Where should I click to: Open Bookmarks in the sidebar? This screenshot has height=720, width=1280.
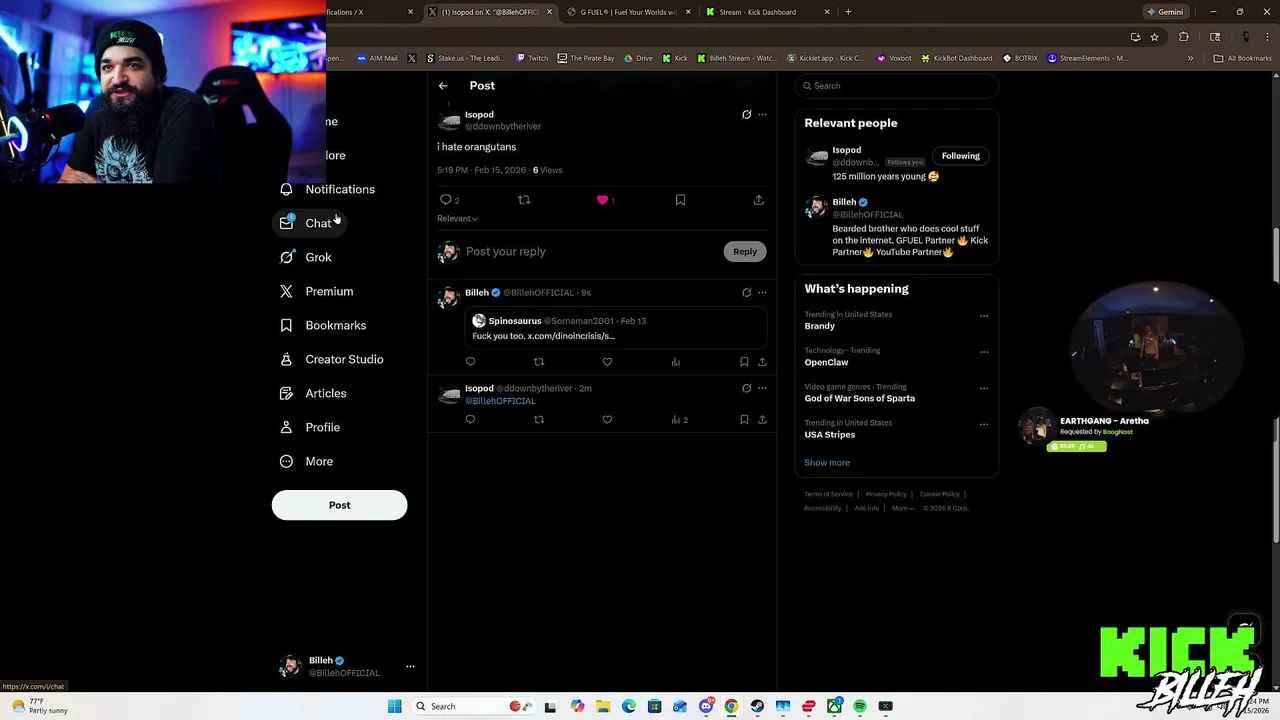[x=323, y=326]
